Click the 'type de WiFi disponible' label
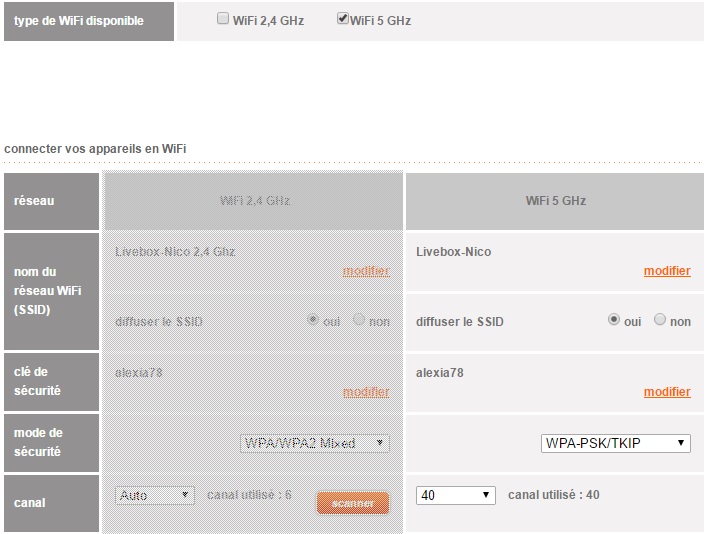Viewport: 710px width, 534px height. (79, 21)
